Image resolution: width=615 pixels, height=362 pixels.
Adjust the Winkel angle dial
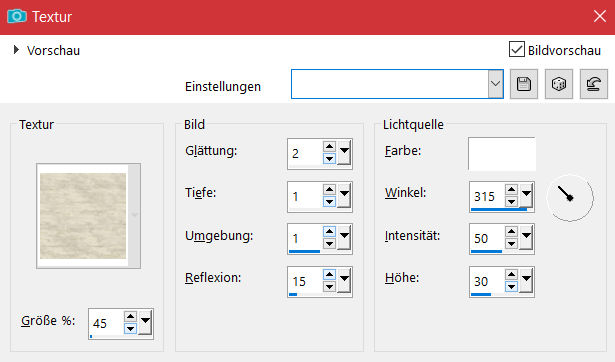point(570,198)
